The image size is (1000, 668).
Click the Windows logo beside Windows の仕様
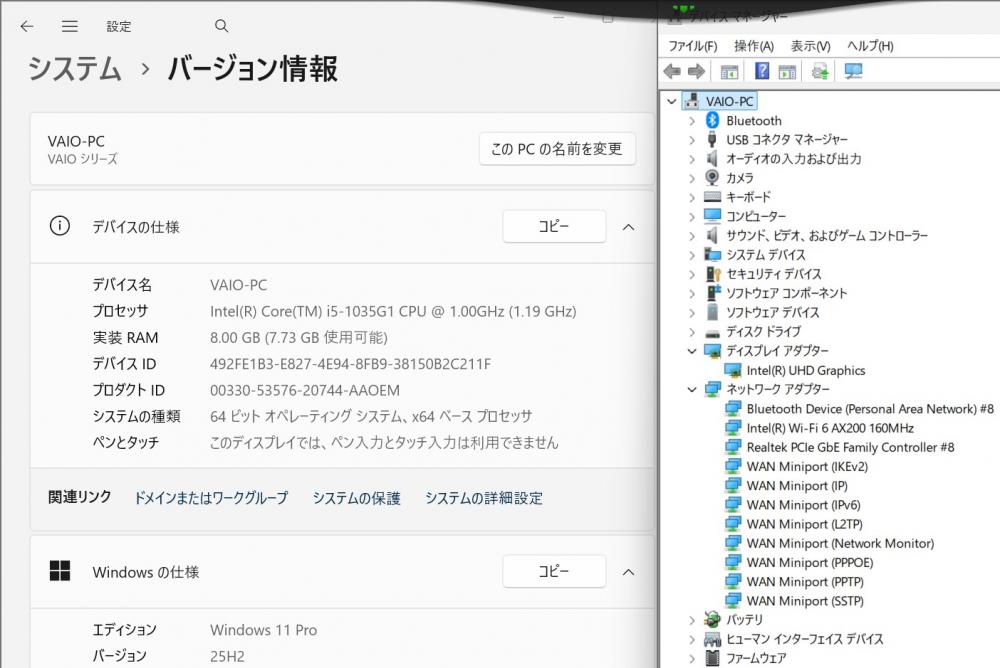click(60, 571)
